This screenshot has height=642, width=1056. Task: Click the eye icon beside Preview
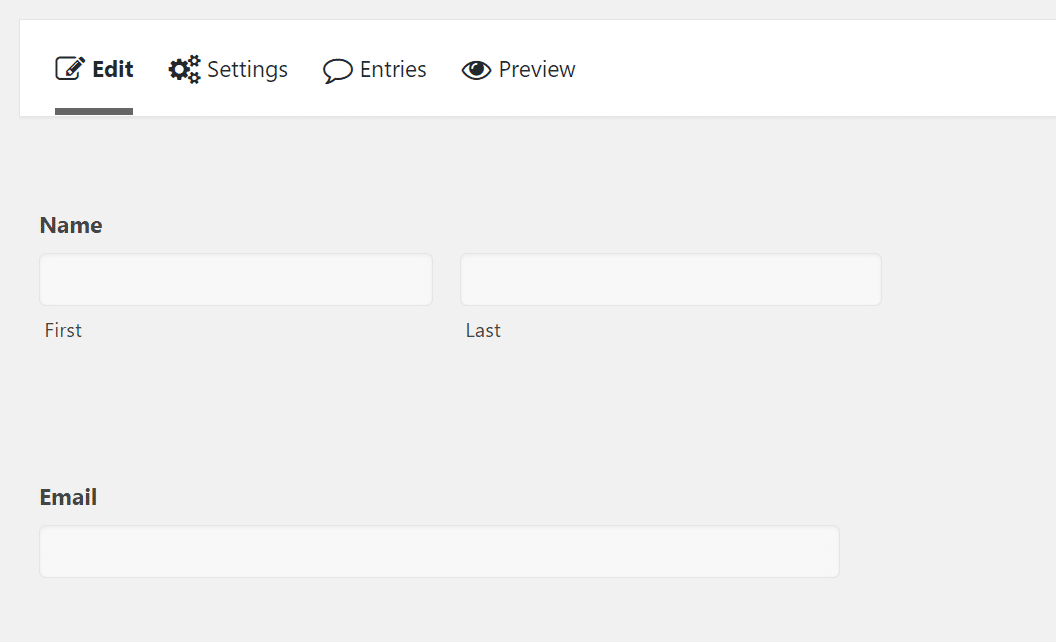click(x=477, y=70)
